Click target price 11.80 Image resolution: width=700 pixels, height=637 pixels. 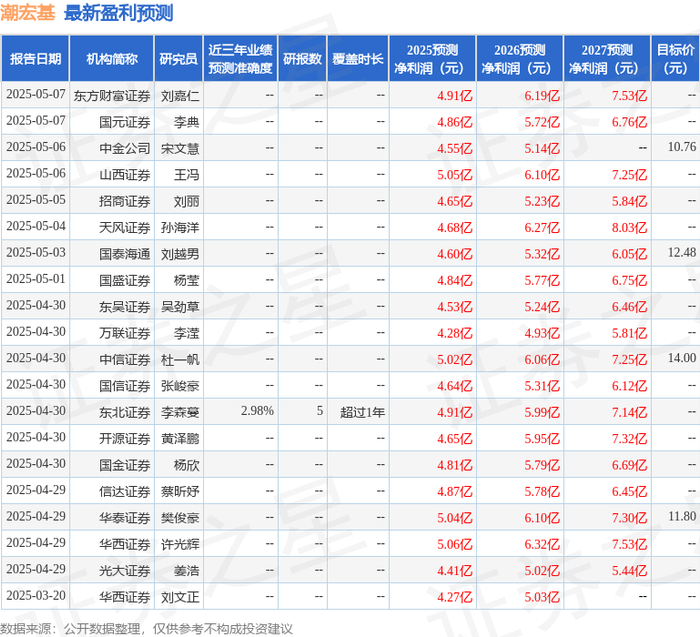pos(682,516)
